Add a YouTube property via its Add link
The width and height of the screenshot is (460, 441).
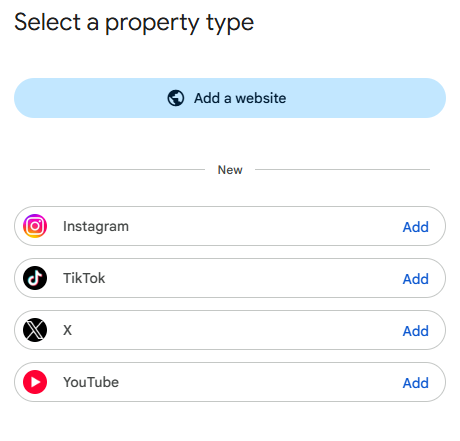click(x=415, y=383)
